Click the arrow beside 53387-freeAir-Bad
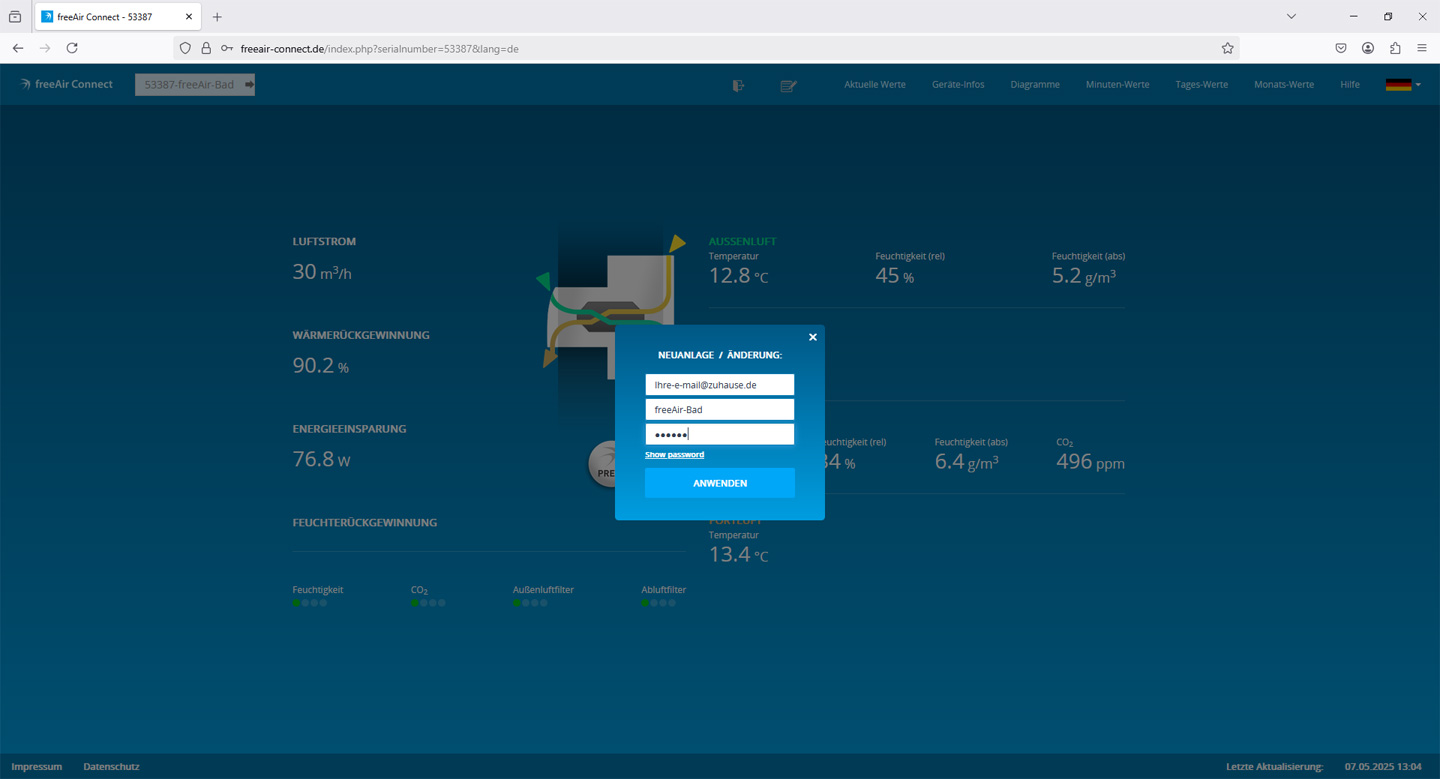This screenshot has width=1440, height=779. [x=249, y=85]
